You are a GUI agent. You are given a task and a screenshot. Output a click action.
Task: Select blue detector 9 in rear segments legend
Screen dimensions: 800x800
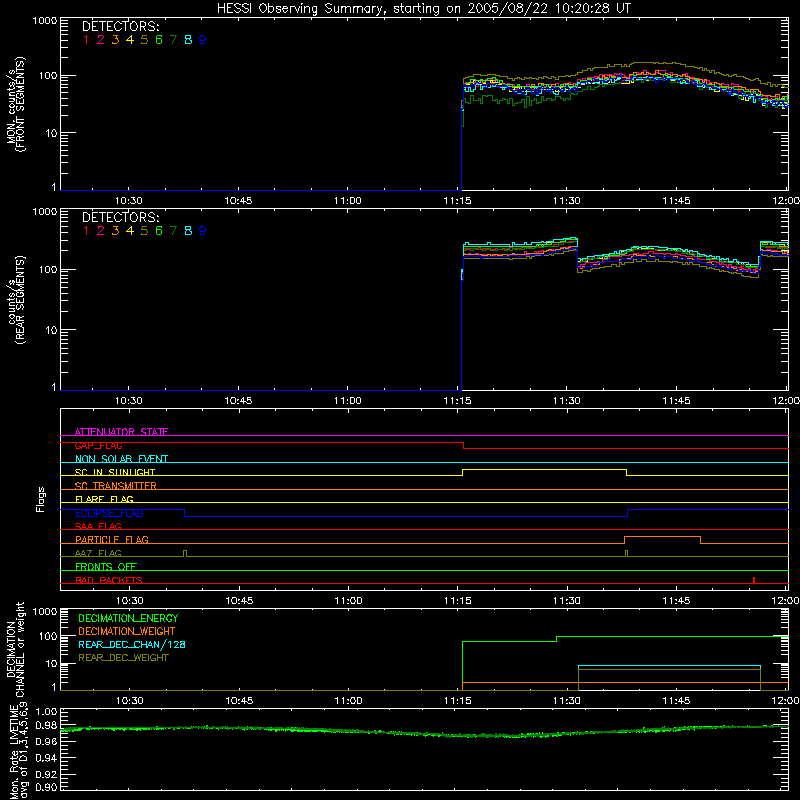203,231
